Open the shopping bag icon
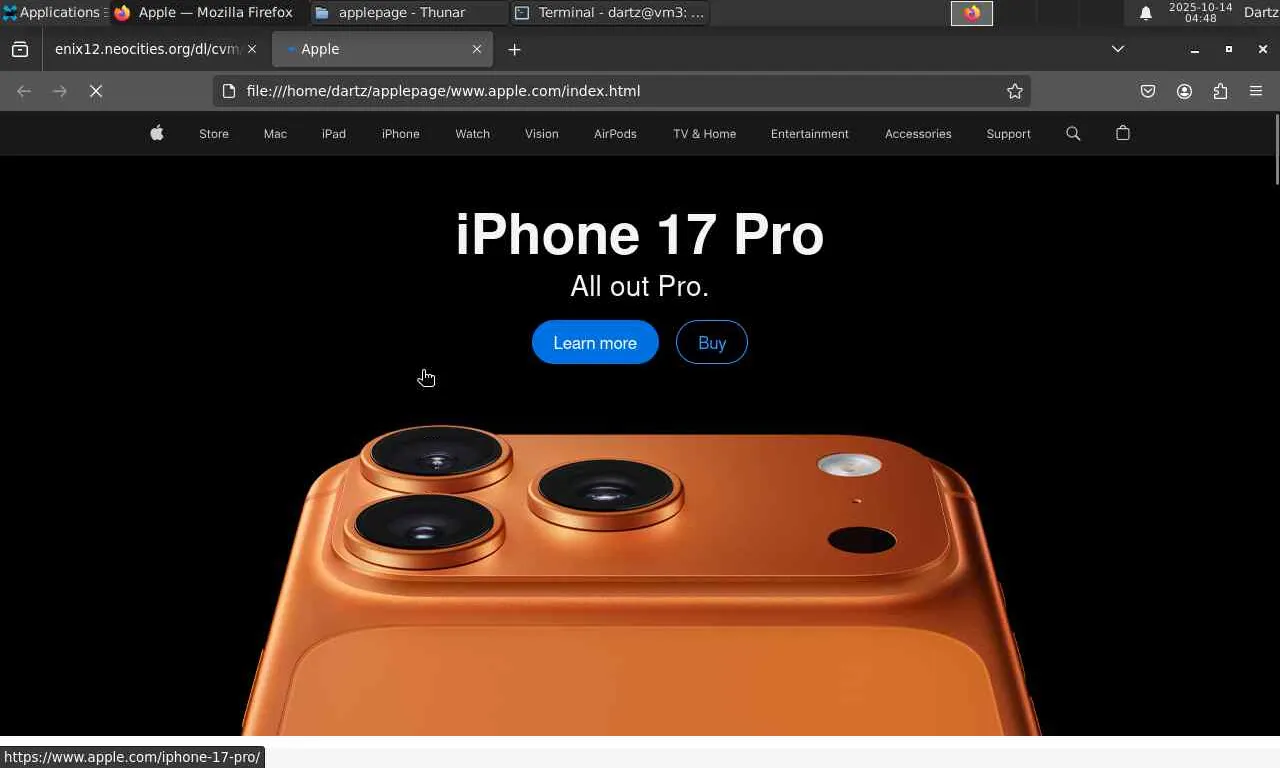1280x768 pixels. point(1123,133)
